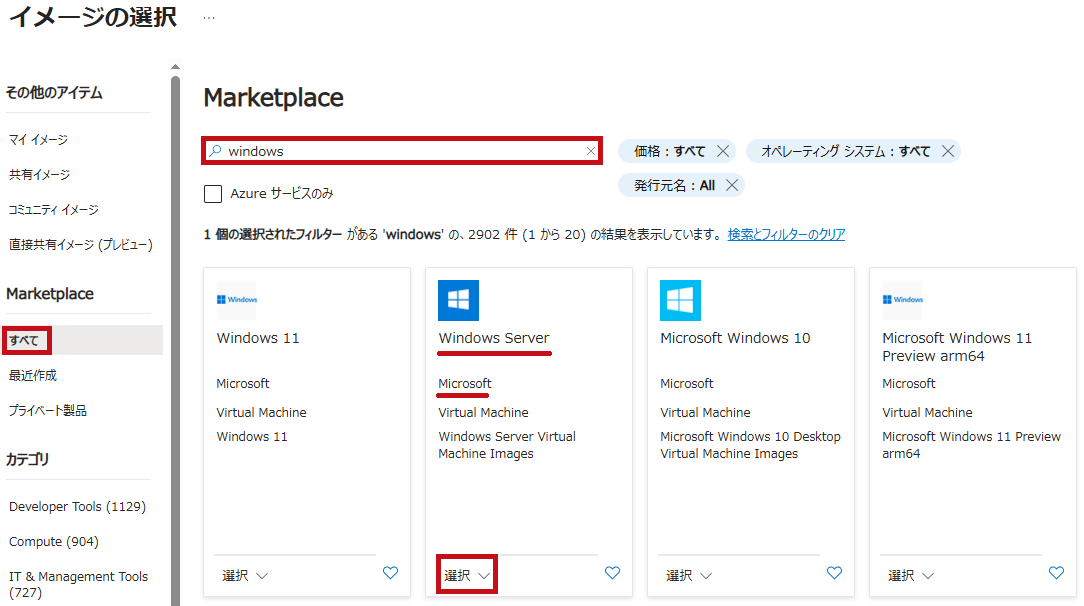Open the 価格 filter options
Image resolution: width=1084 pixels, height=606 pixels.
[669, 151]
